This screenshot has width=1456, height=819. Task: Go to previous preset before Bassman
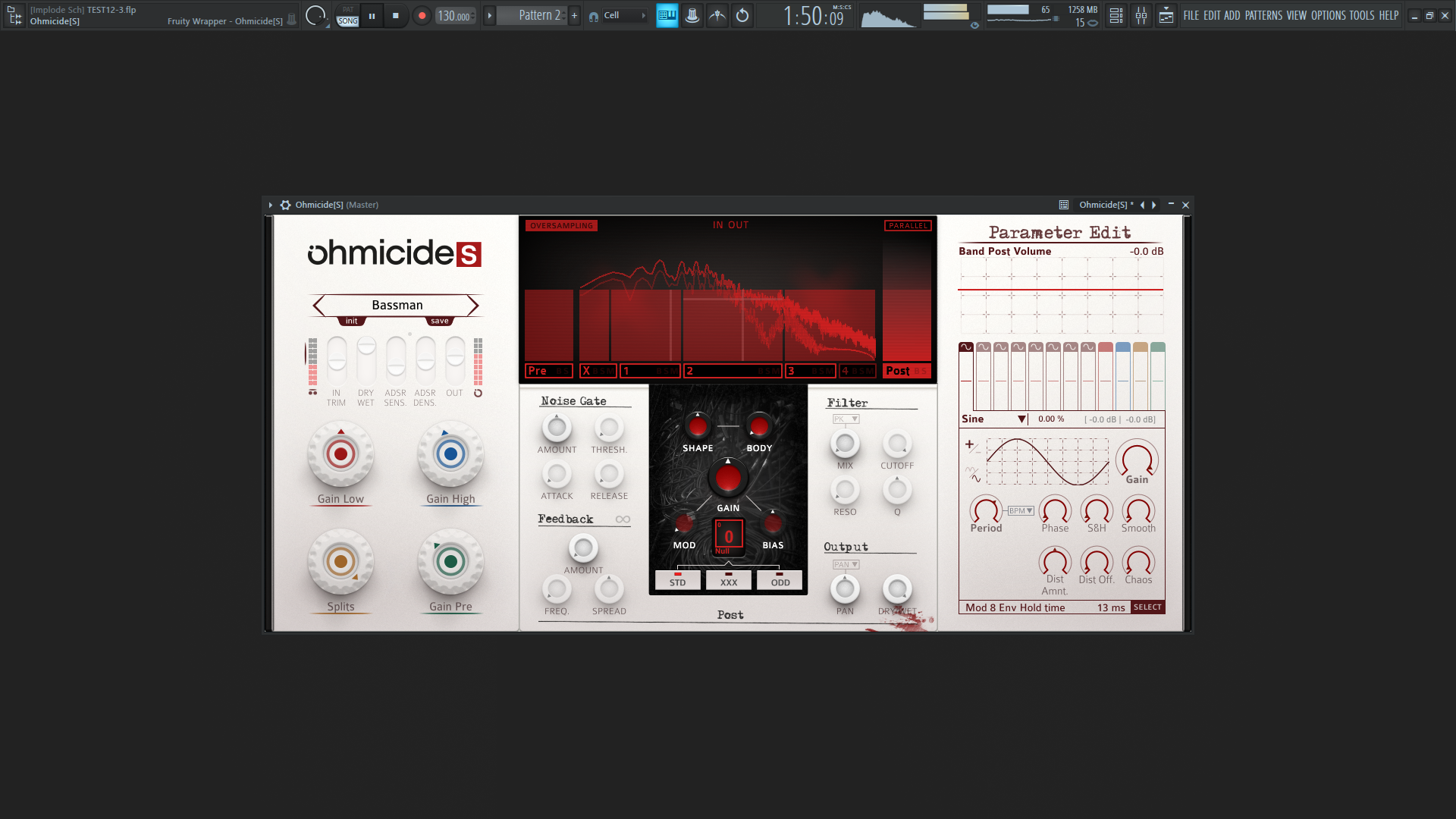319,305
